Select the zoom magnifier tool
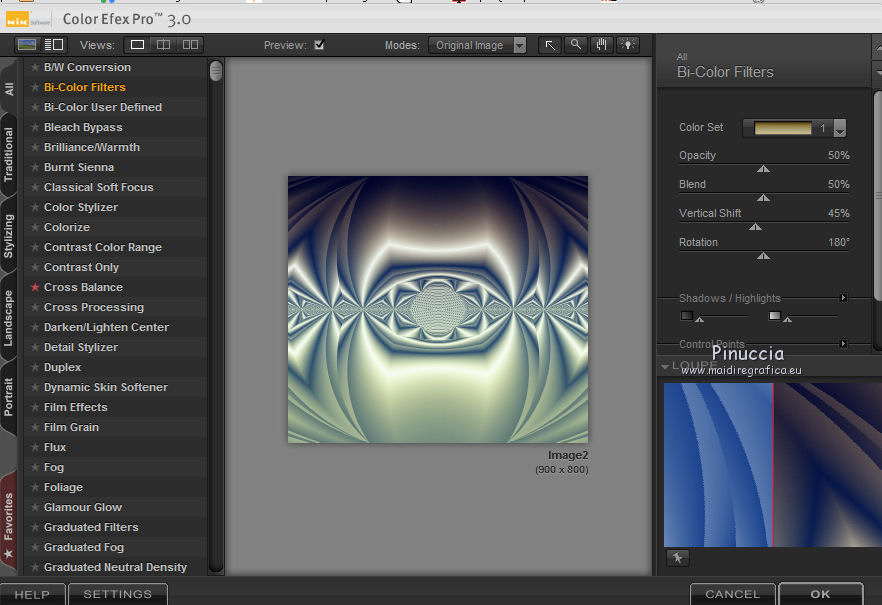Image resolution: width=882 pixels, height=605 pixels. pyautogui.click(x=575, y=45)
